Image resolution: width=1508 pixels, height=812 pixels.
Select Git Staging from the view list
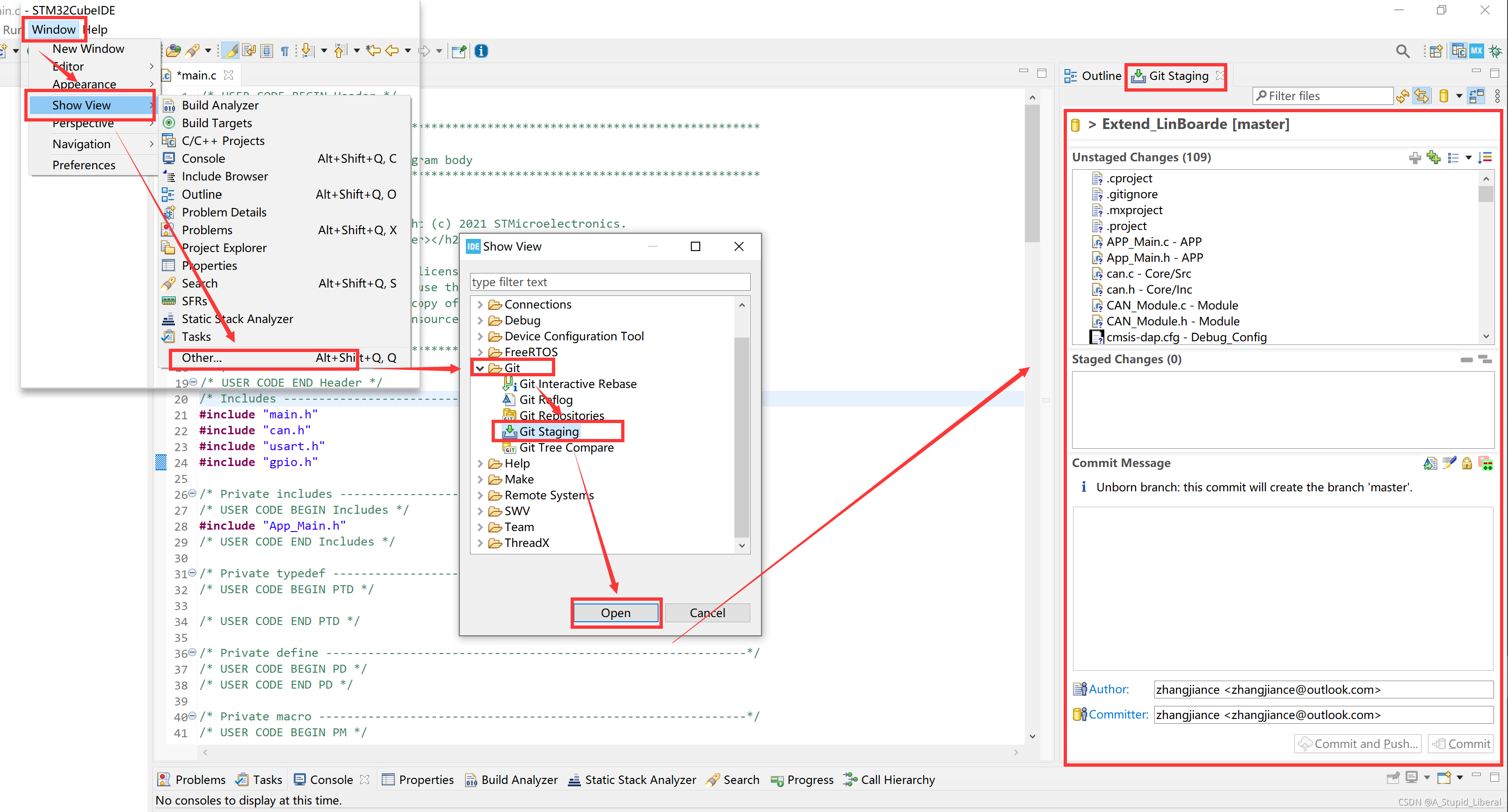546,431
